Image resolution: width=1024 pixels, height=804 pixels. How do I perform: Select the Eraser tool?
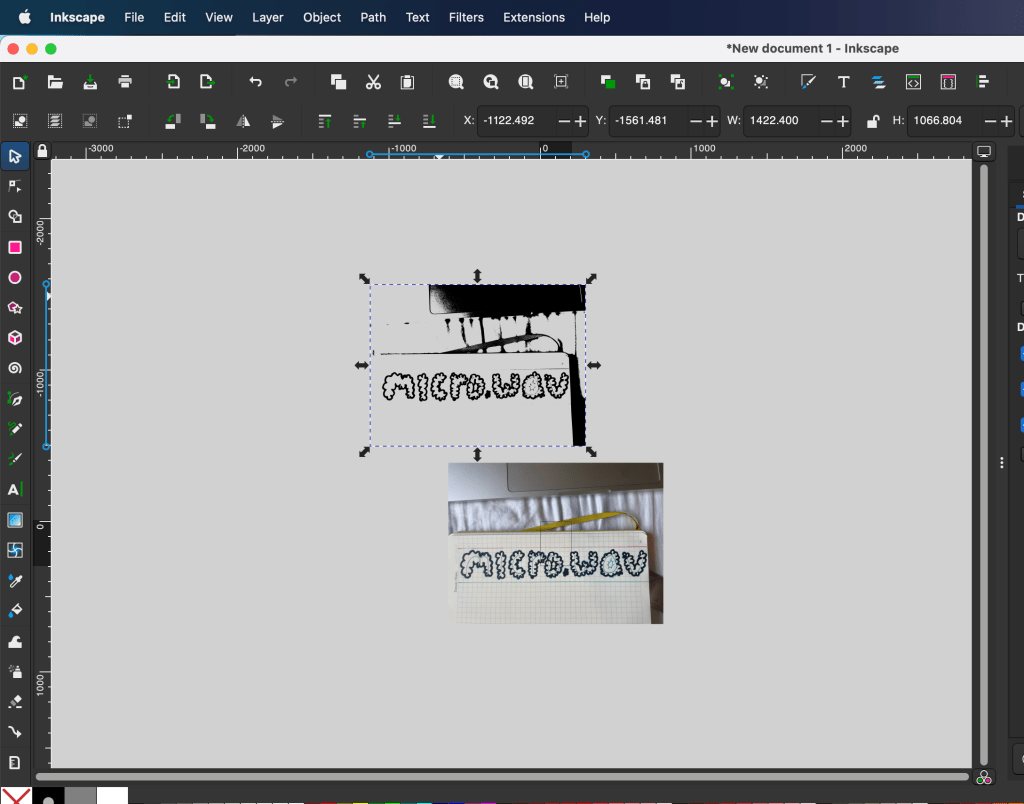[15, 701]
